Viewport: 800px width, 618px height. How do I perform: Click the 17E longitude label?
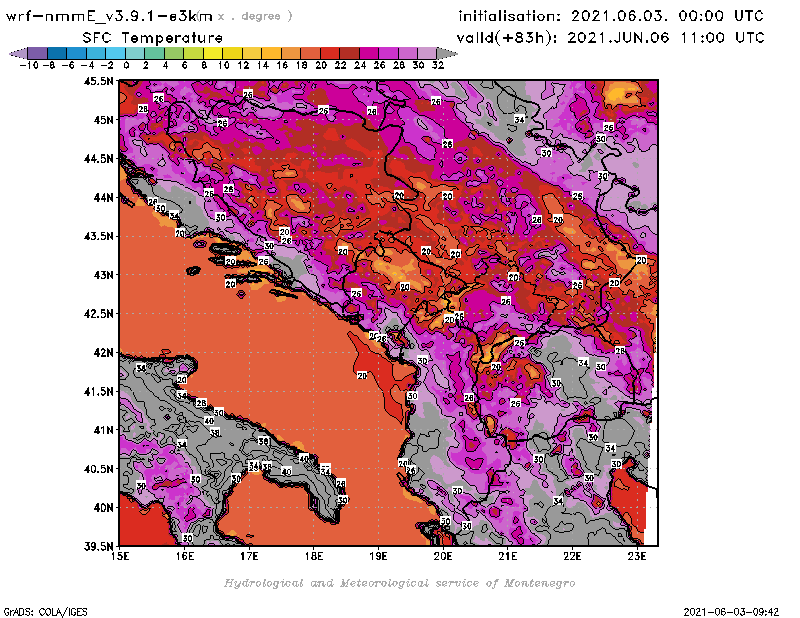249,556
